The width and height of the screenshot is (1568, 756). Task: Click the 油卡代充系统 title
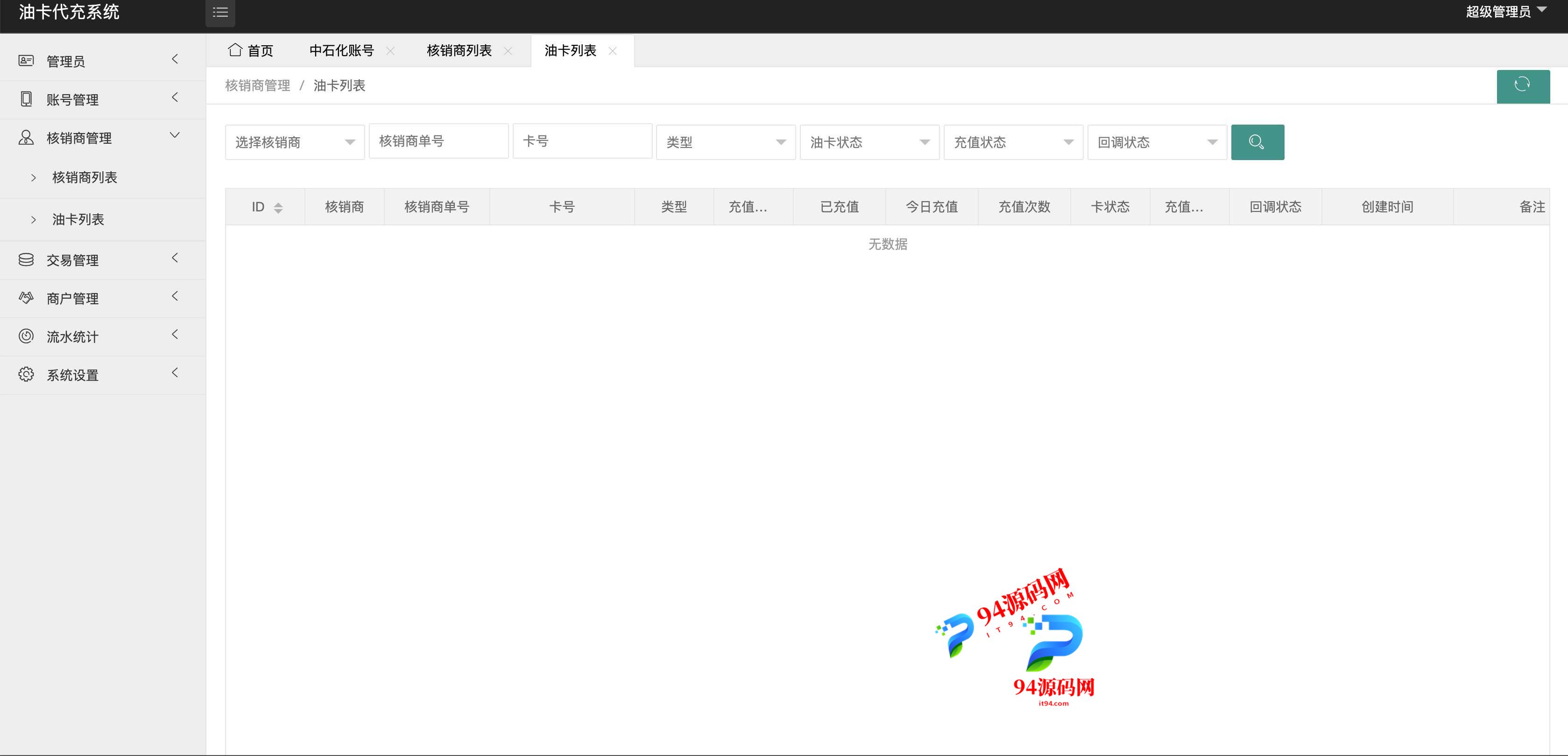(x=69, y=12)
